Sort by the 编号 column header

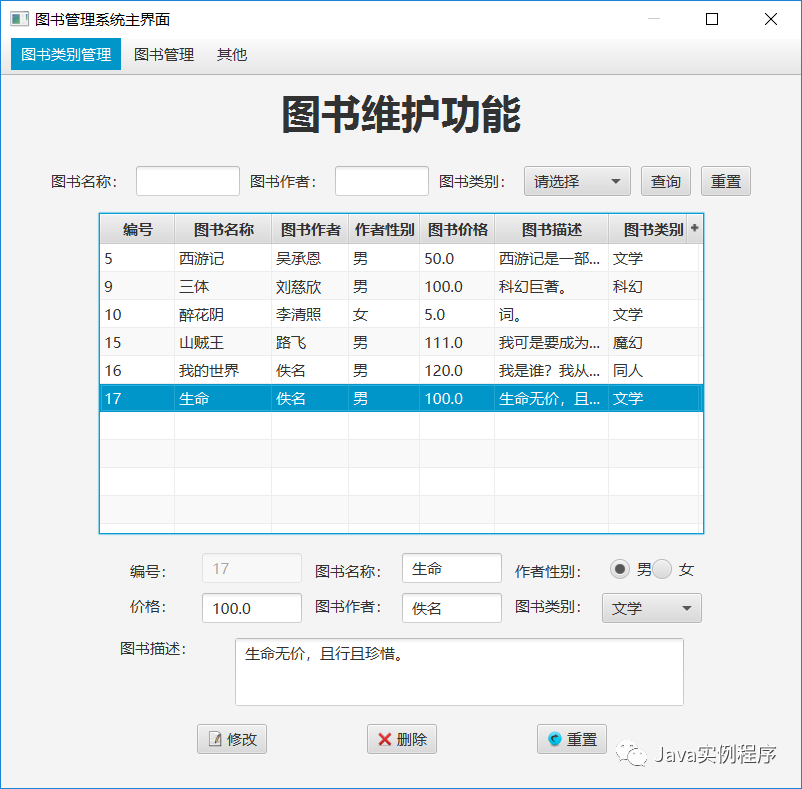138,230
